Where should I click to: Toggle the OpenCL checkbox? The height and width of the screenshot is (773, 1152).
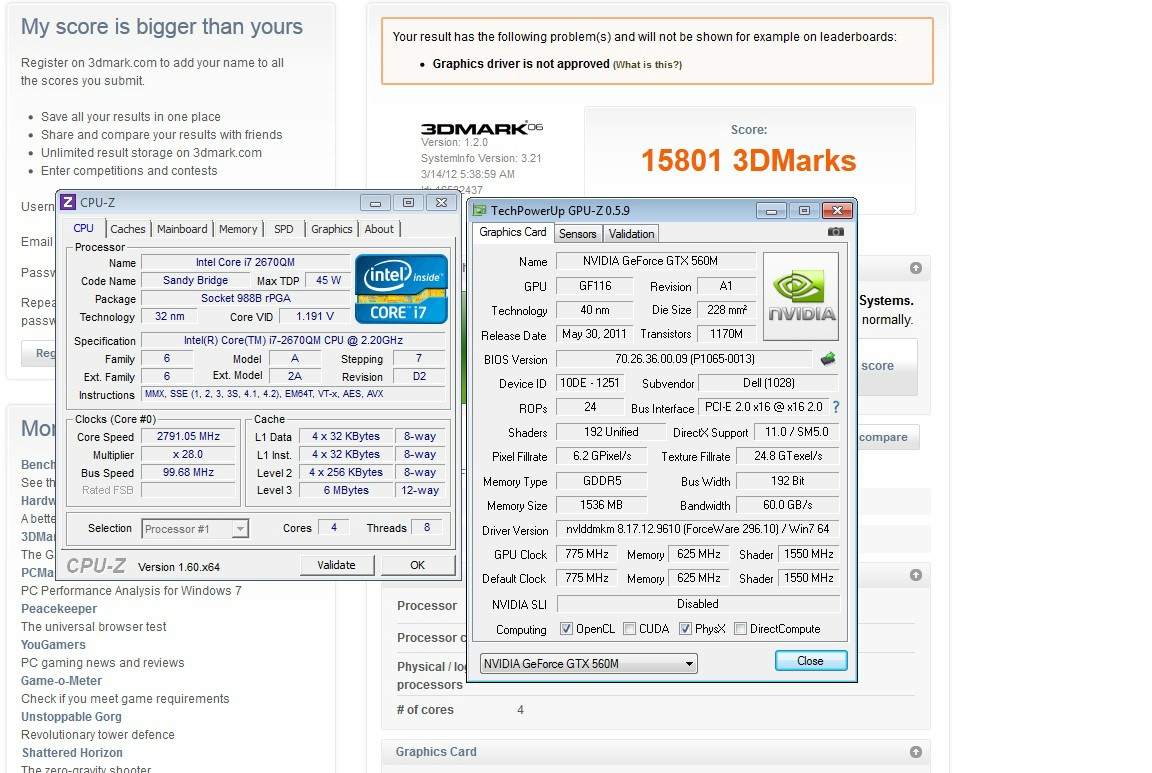click(x=566, y=629)
